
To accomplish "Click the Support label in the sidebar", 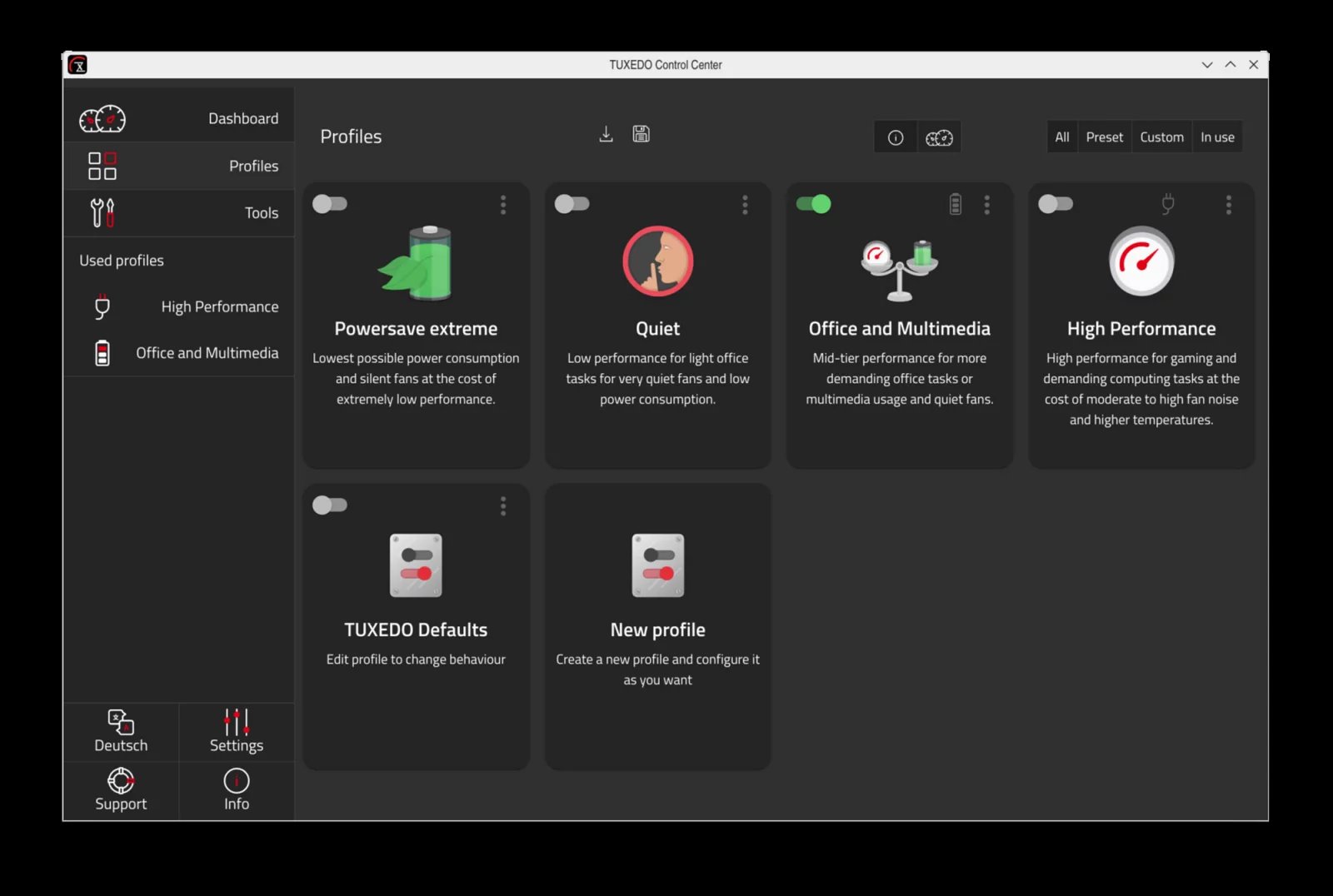I will (x=121, y=804).
